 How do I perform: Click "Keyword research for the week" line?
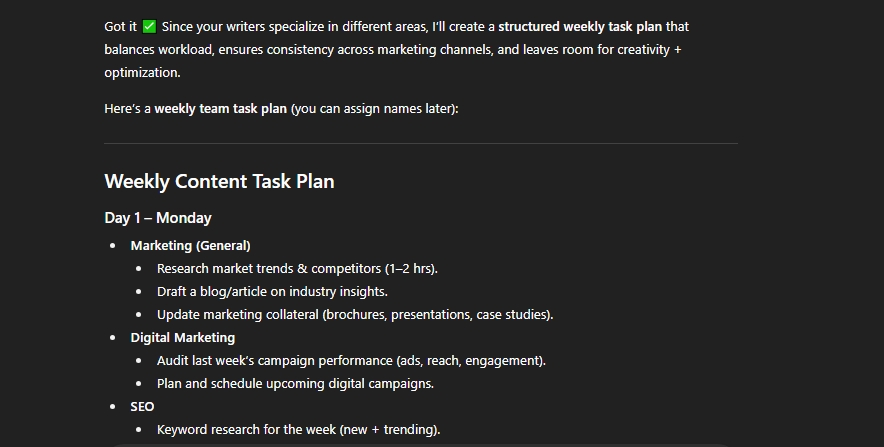point(298,430)
